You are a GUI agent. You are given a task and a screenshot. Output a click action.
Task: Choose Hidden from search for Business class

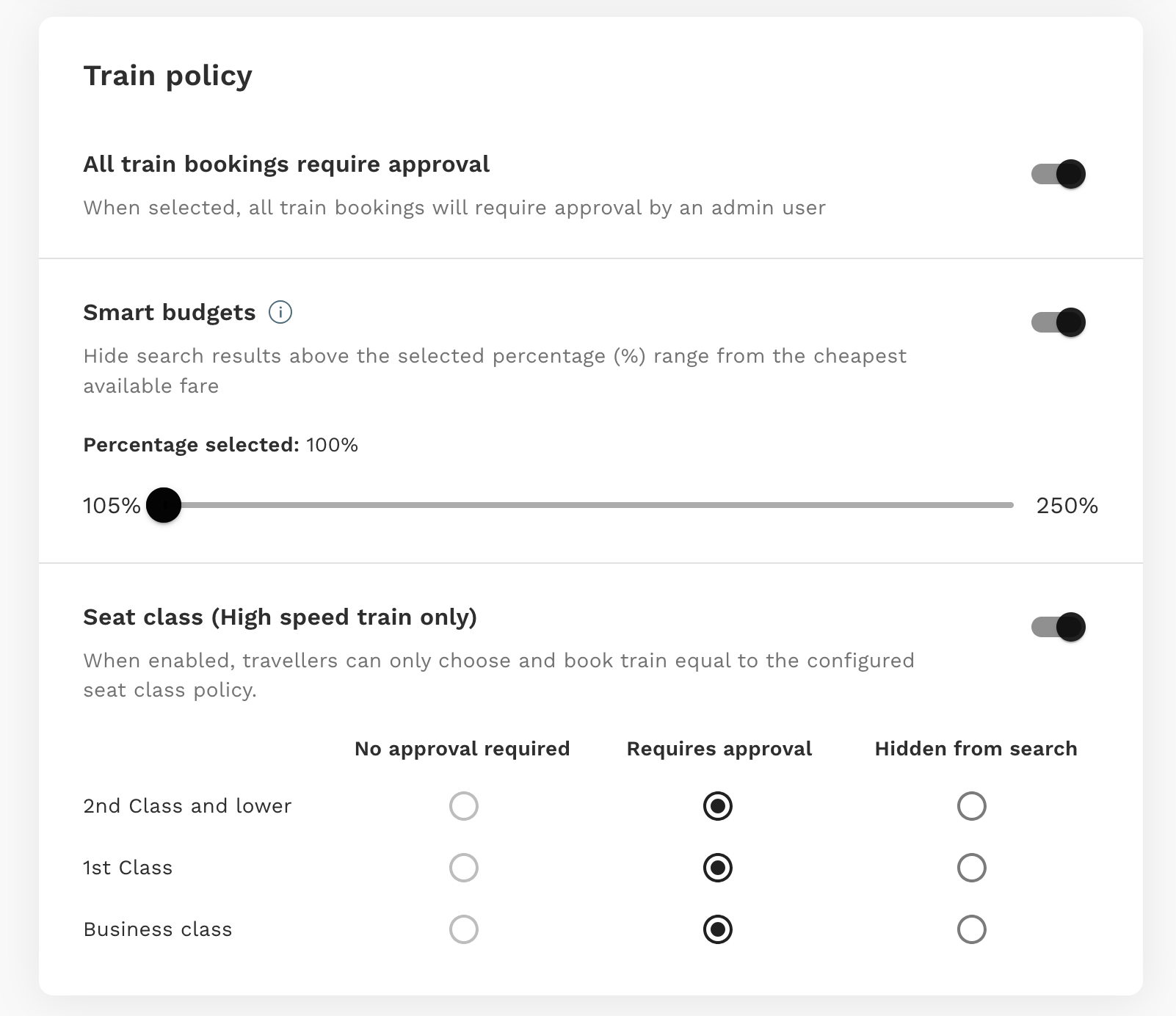pyautogui.click(x=972, y=929)
